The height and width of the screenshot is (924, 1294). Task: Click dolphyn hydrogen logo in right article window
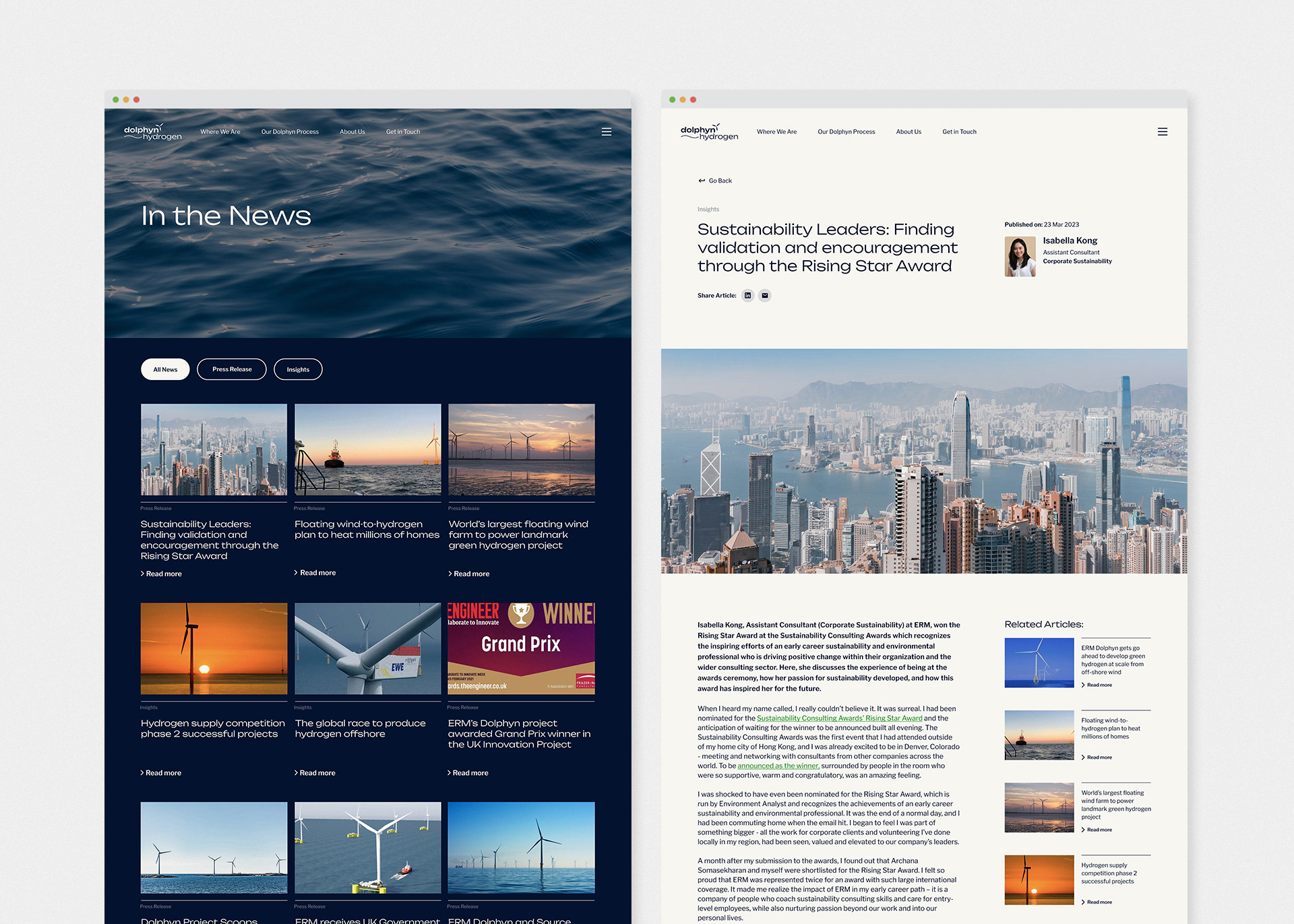[709, 131]
